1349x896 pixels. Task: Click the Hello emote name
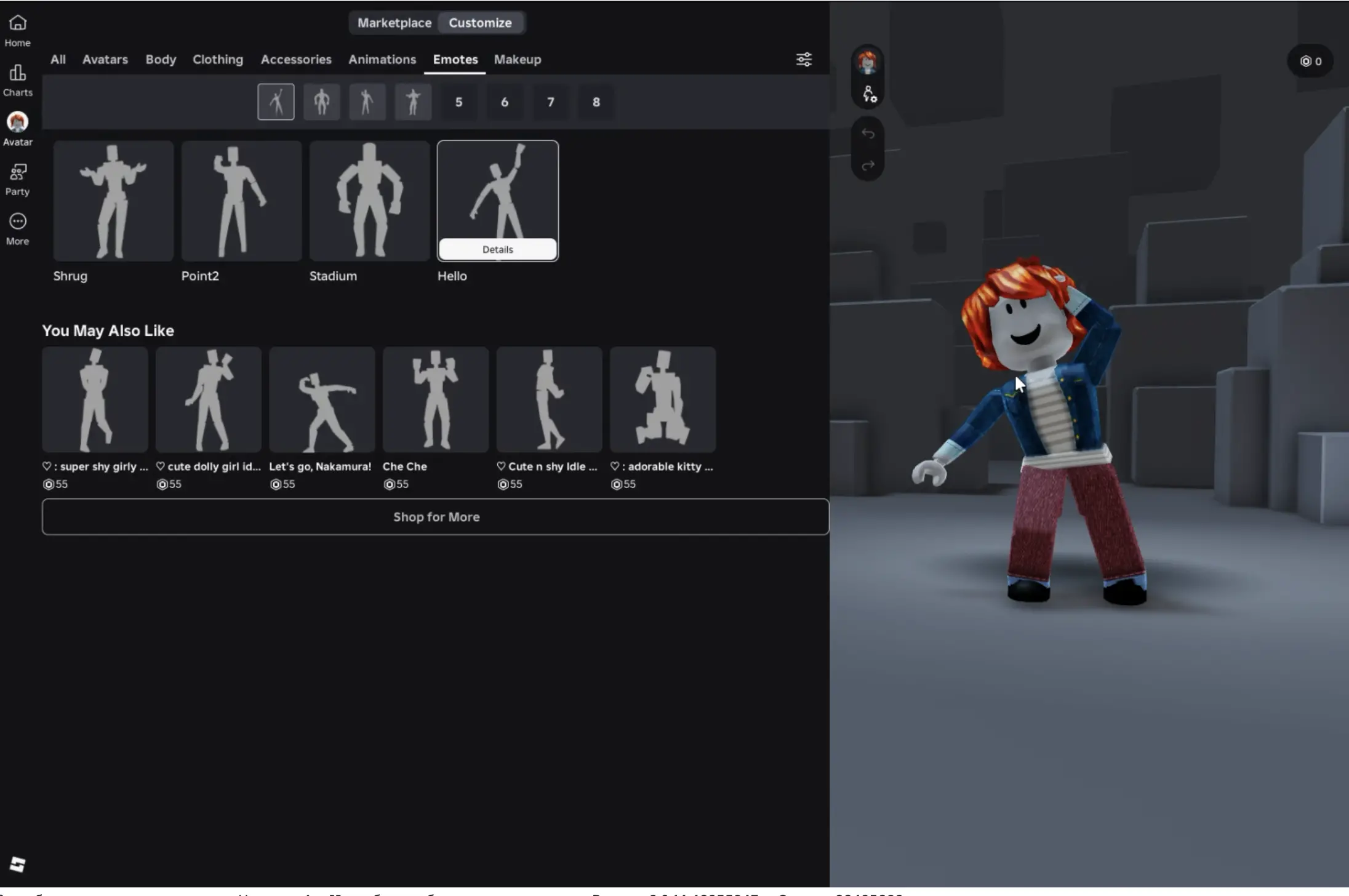click(452, 276)
